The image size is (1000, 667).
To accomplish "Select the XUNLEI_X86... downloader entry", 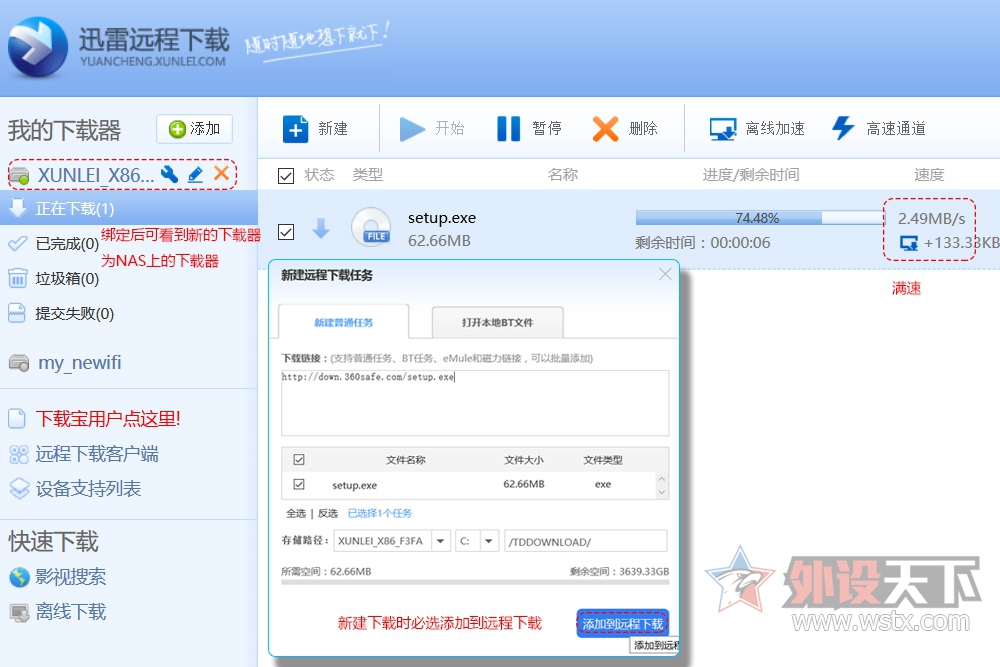I will pyautogui.click(x=96, y=175).
